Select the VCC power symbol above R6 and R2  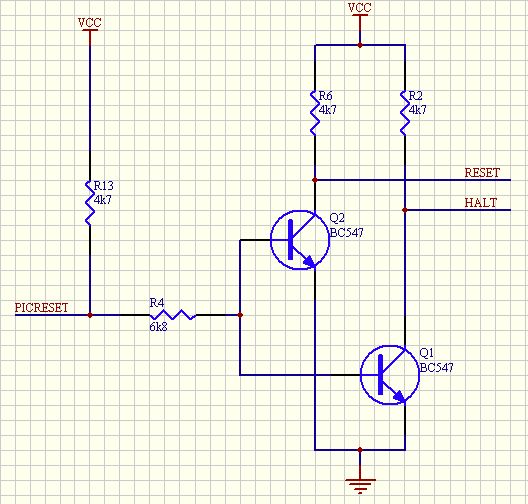pyautogui.click(x=360, y=11)
